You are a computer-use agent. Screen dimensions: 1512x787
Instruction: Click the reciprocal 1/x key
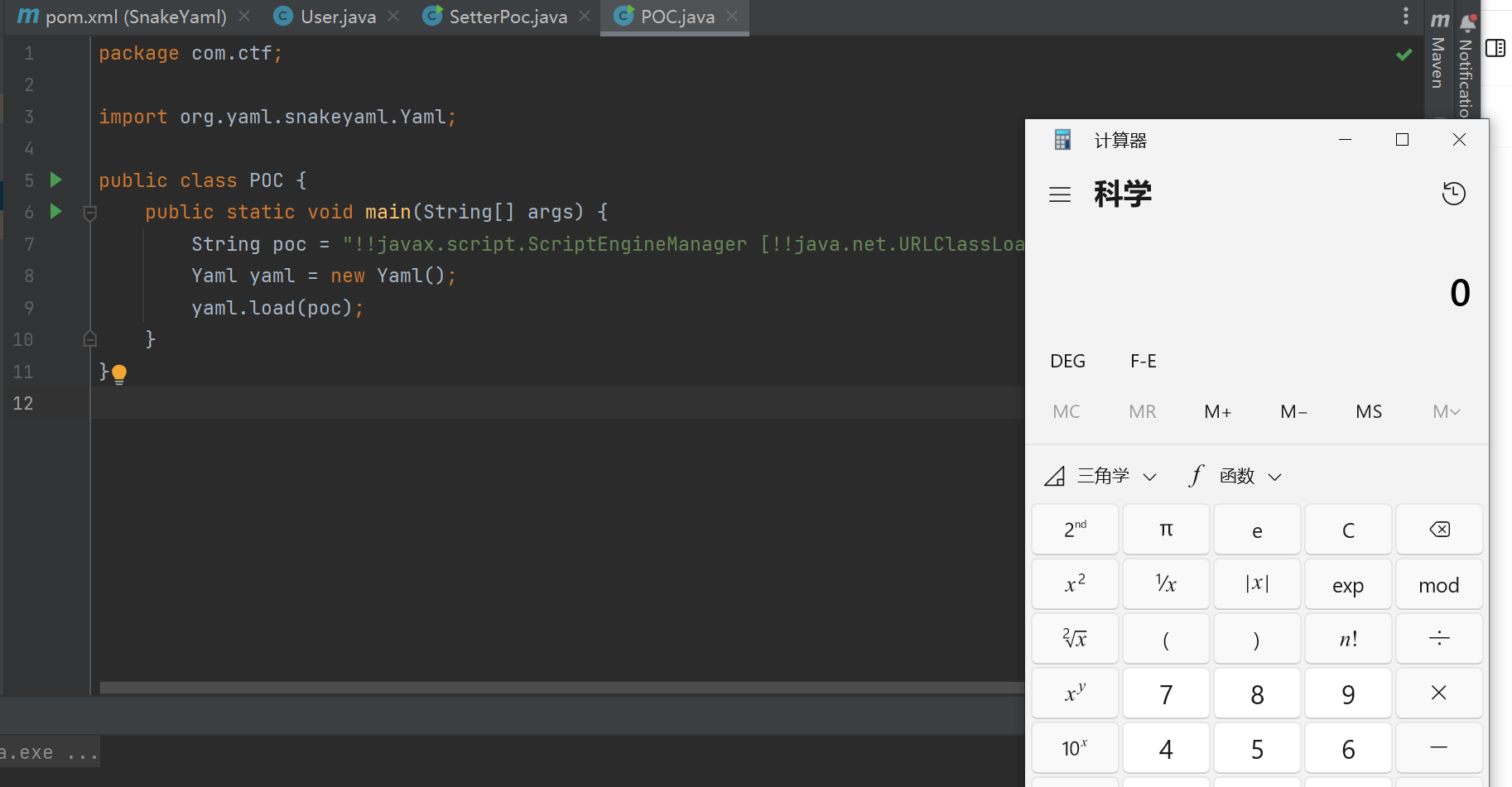point(1166,584)
